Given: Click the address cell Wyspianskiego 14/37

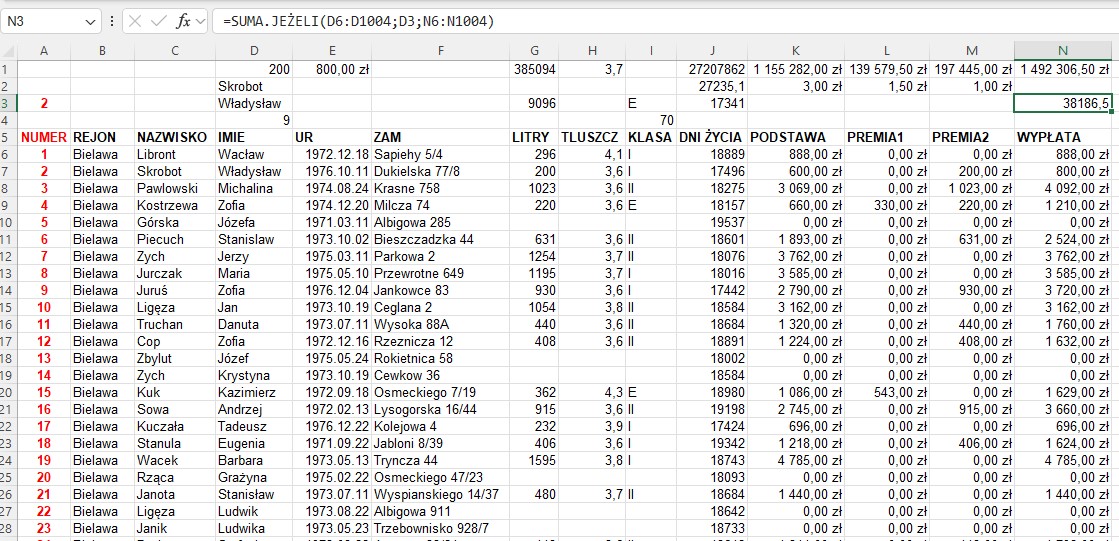Looking at the screenshot, I should 438,494.
